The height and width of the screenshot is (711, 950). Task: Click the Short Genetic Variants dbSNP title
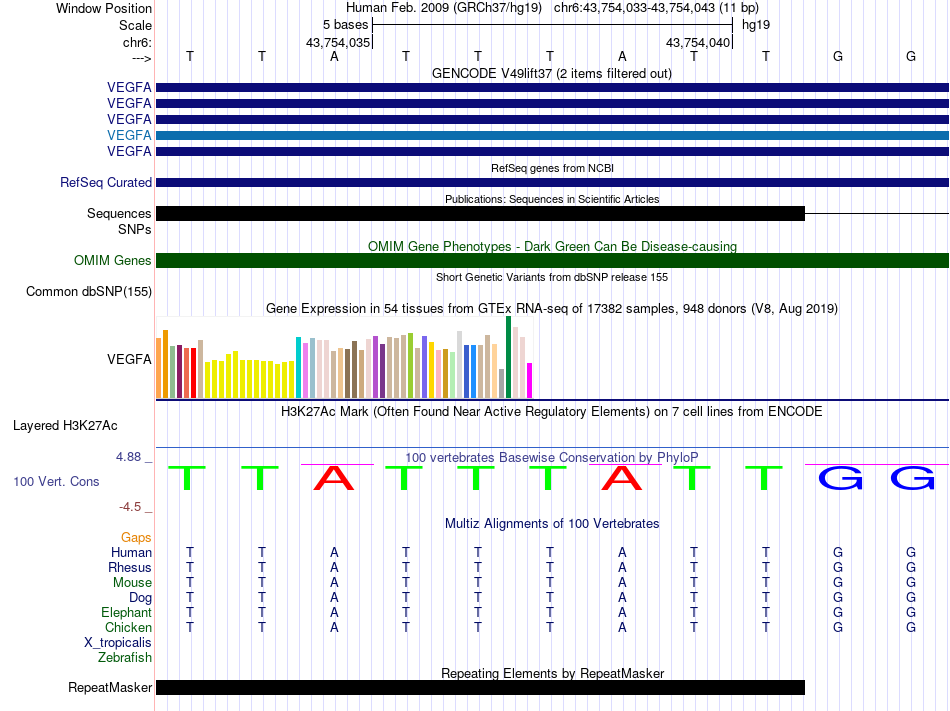point(552,277)
